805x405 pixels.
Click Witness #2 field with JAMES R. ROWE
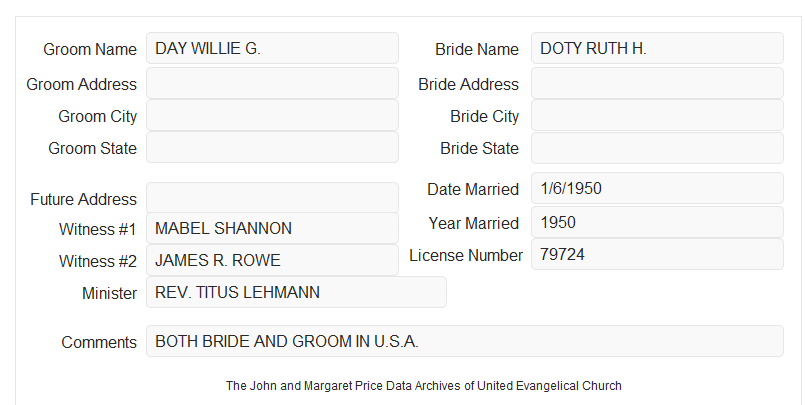coord(272,260)
